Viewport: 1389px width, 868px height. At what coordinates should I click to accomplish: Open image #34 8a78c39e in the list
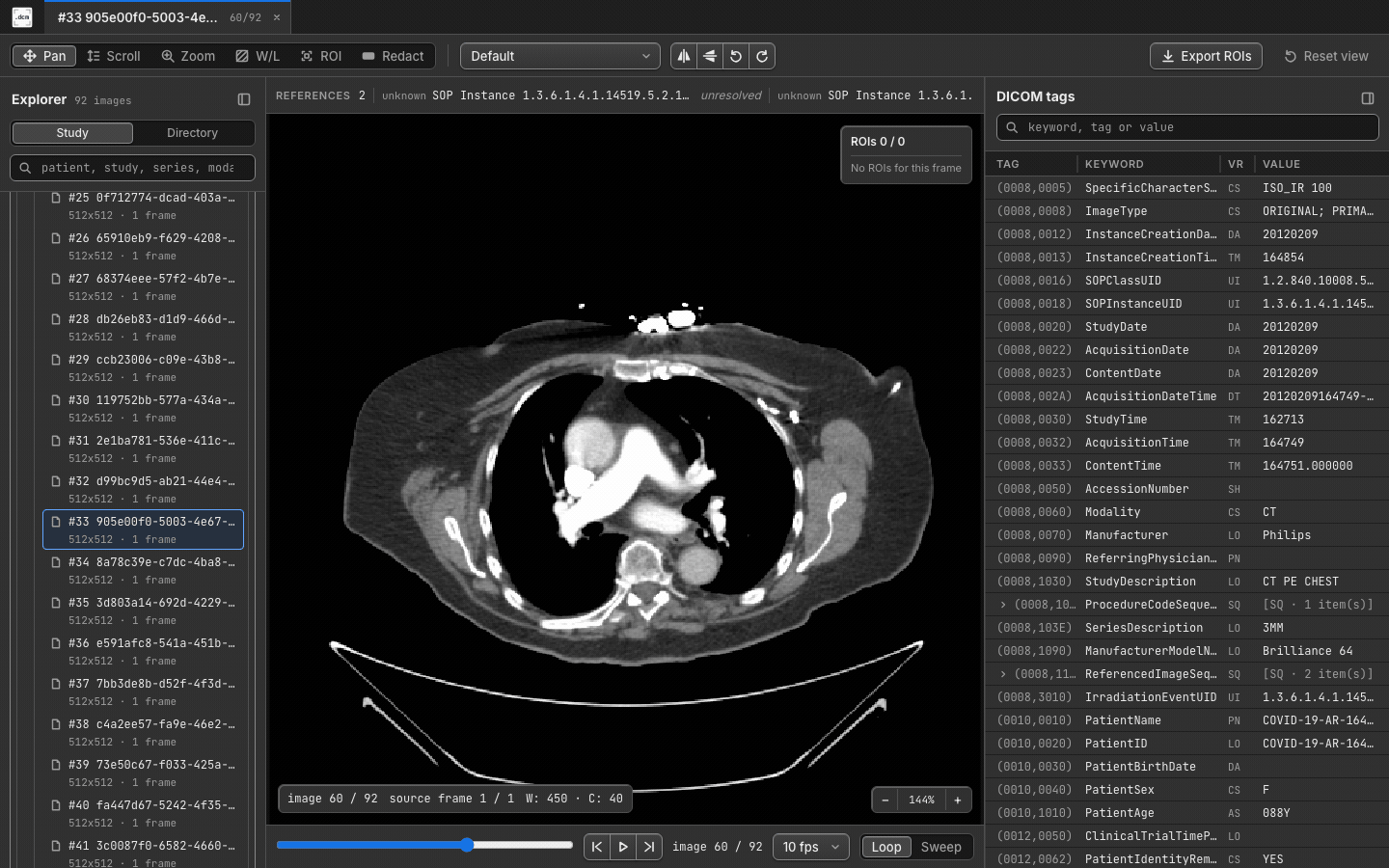143,570
